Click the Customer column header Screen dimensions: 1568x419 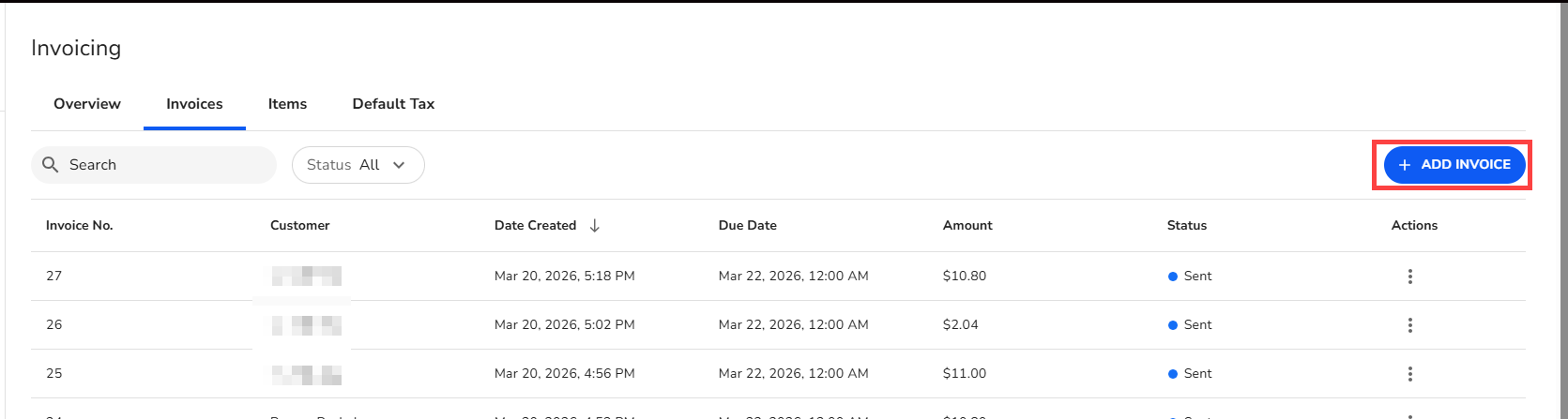300,226
